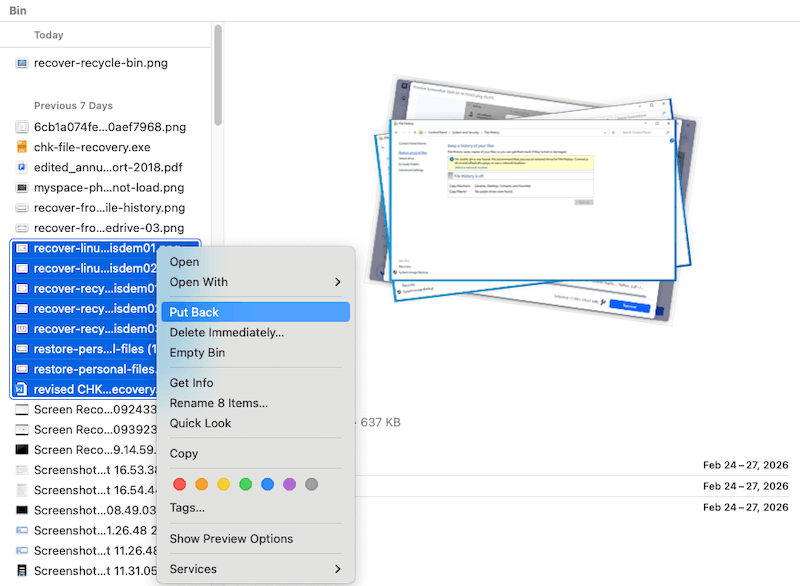This screenshot has height=586, width=800.
Task: Apply the green color tag
Action: click(x=245, y=484)
